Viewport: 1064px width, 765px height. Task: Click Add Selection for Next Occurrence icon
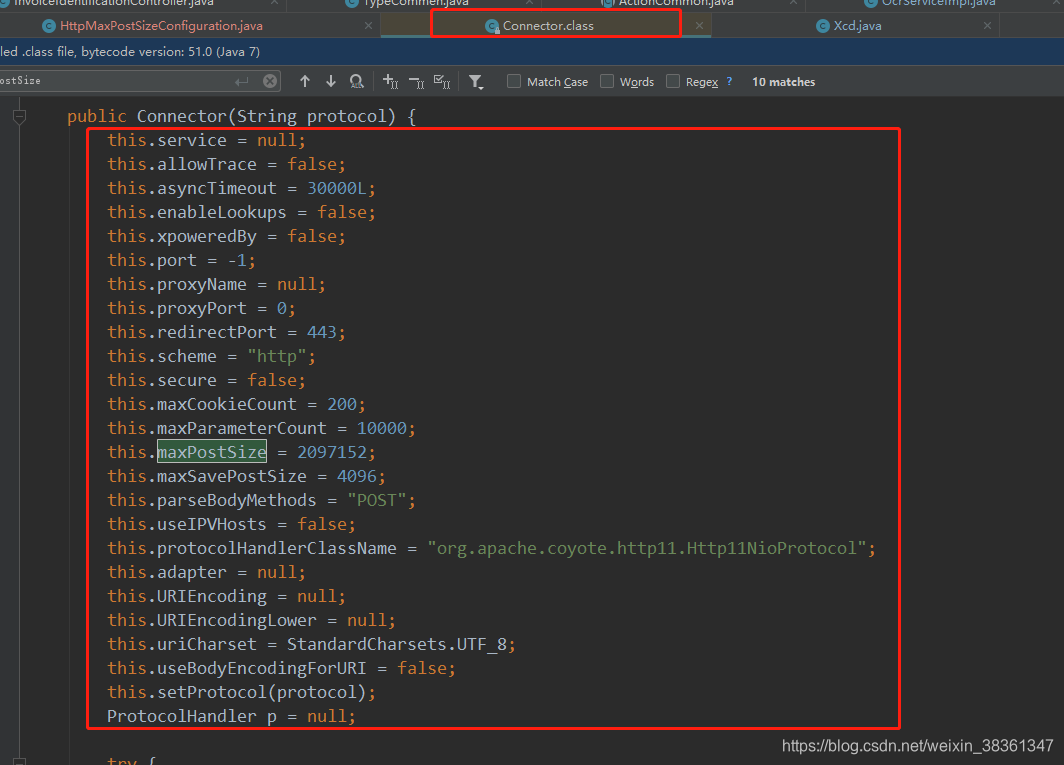click(x=389, y=82)
